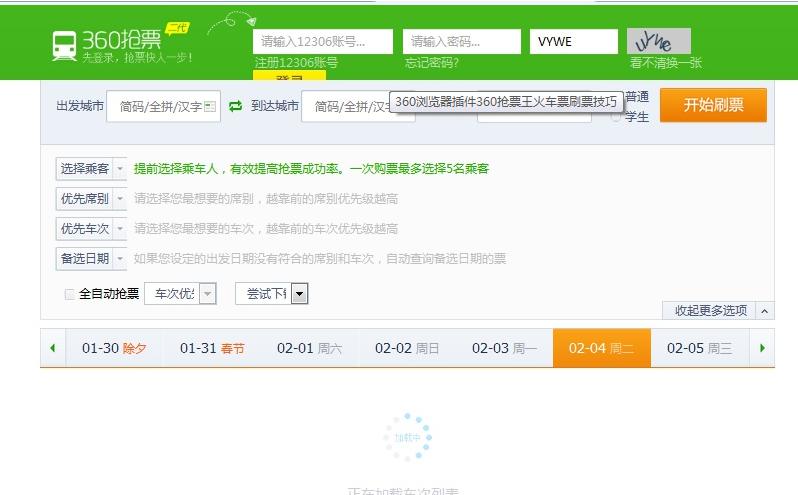
Task: Go to previous dates with left arrow
Action: tap(53, 348)
